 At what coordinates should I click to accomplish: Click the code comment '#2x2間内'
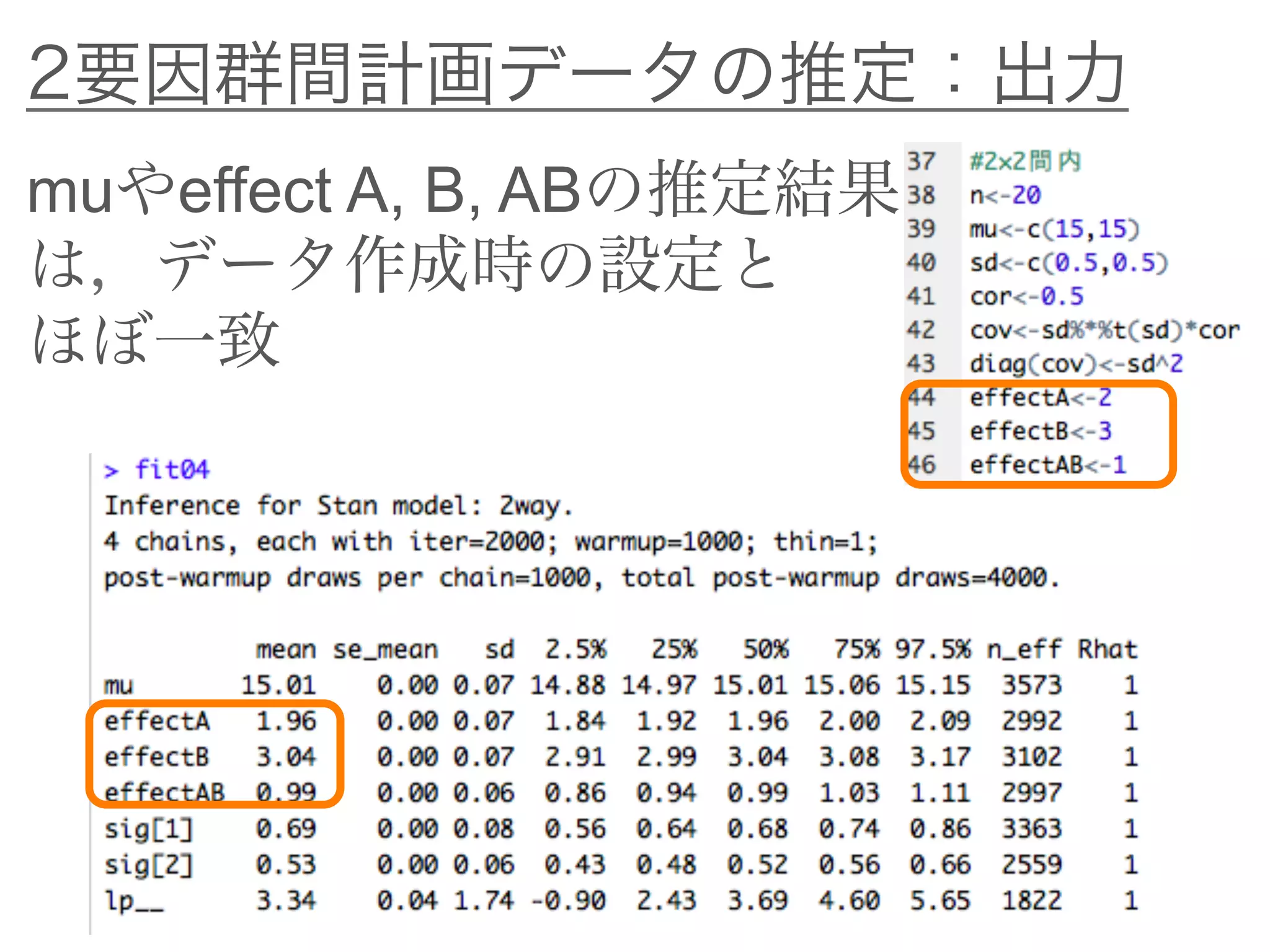point(1026,162)
